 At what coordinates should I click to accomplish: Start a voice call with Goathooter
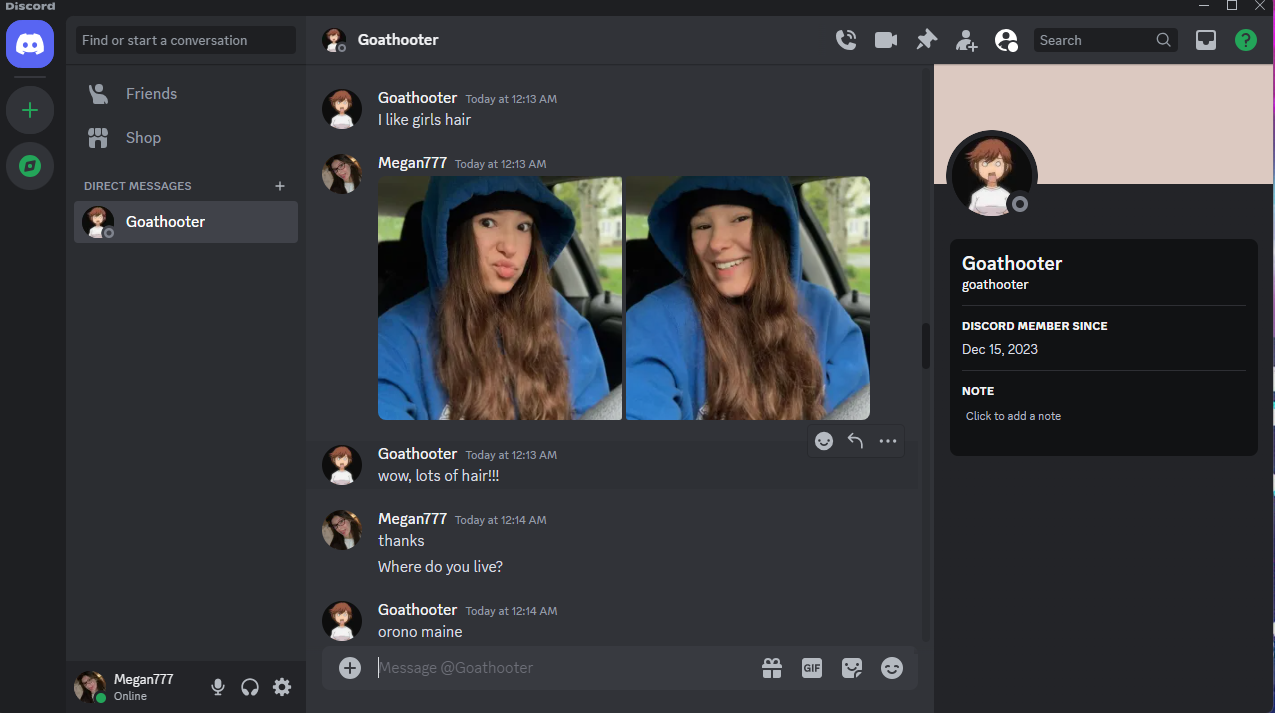click(x=846, y=40)
